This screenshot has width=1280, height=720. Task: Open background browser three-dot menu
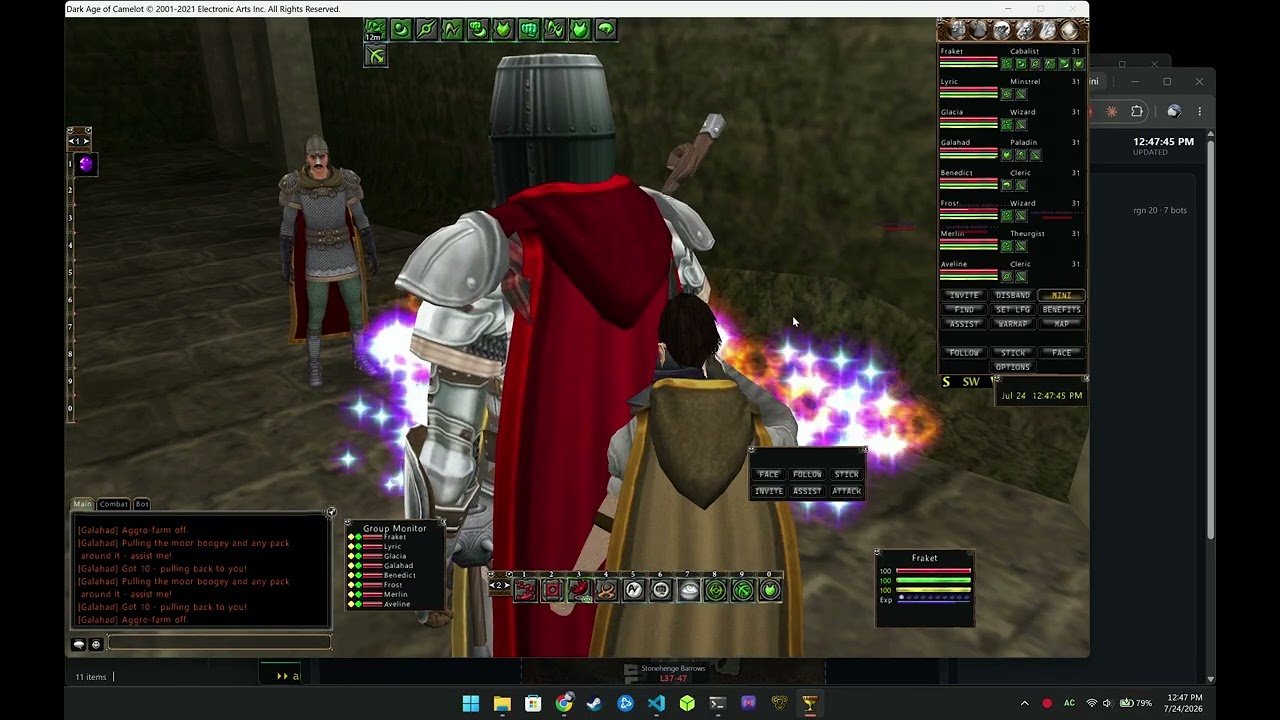pyautogui.click(x=1199, y=111)
